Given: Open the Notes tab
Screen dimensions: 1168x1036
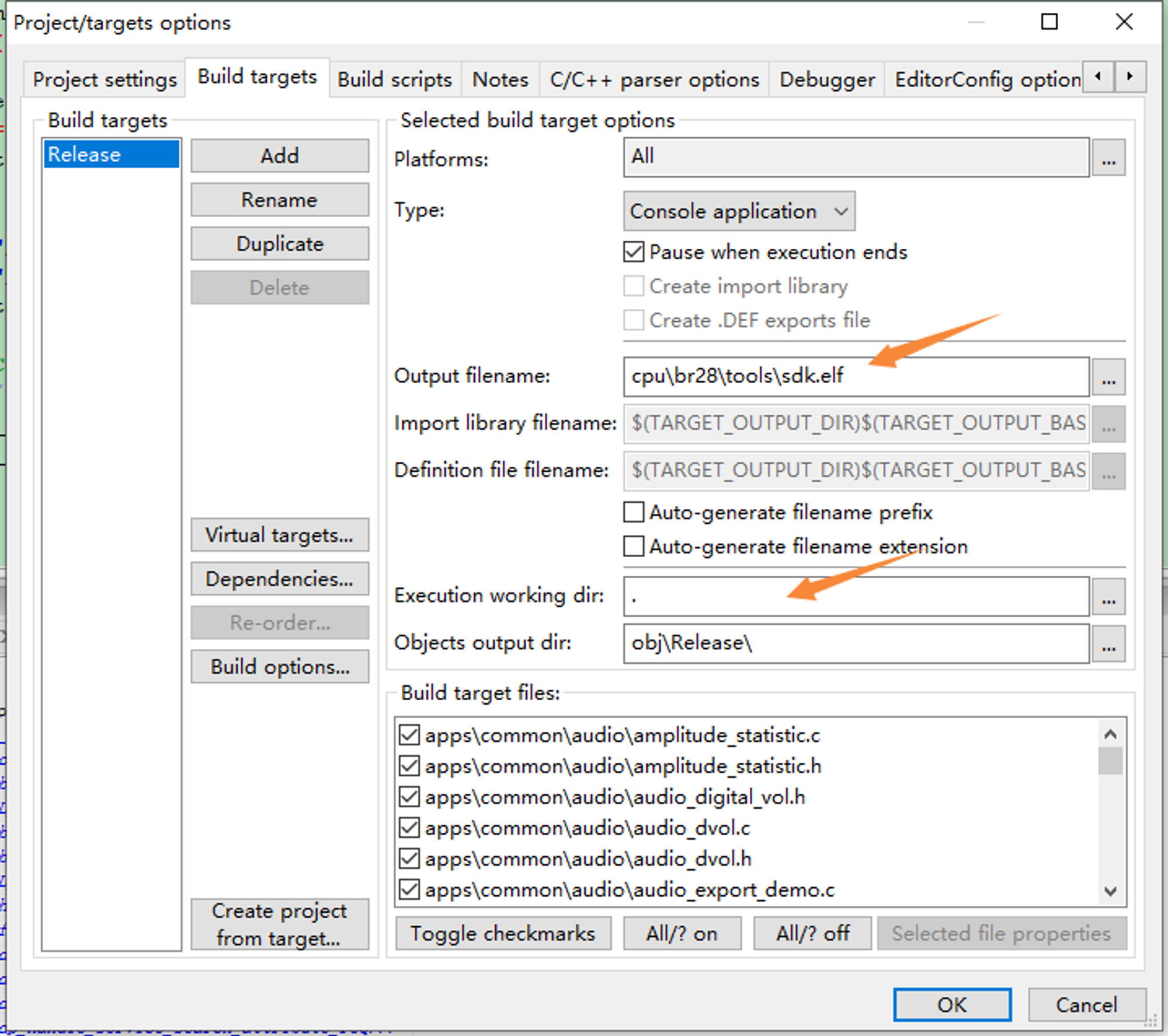Looking at the screenshot, I should tap(500, 79).
